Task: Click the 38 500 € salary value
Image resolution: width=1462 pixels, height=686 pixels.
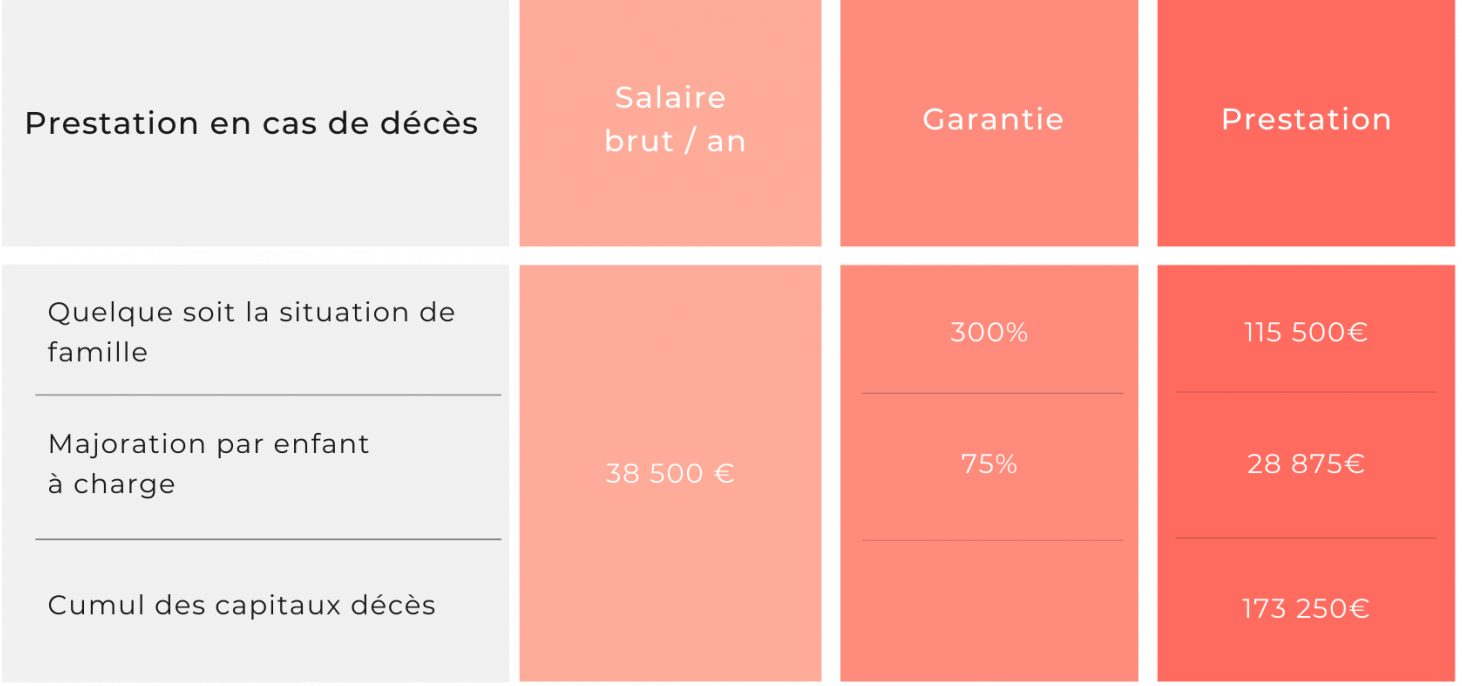Action: [670, 473]
